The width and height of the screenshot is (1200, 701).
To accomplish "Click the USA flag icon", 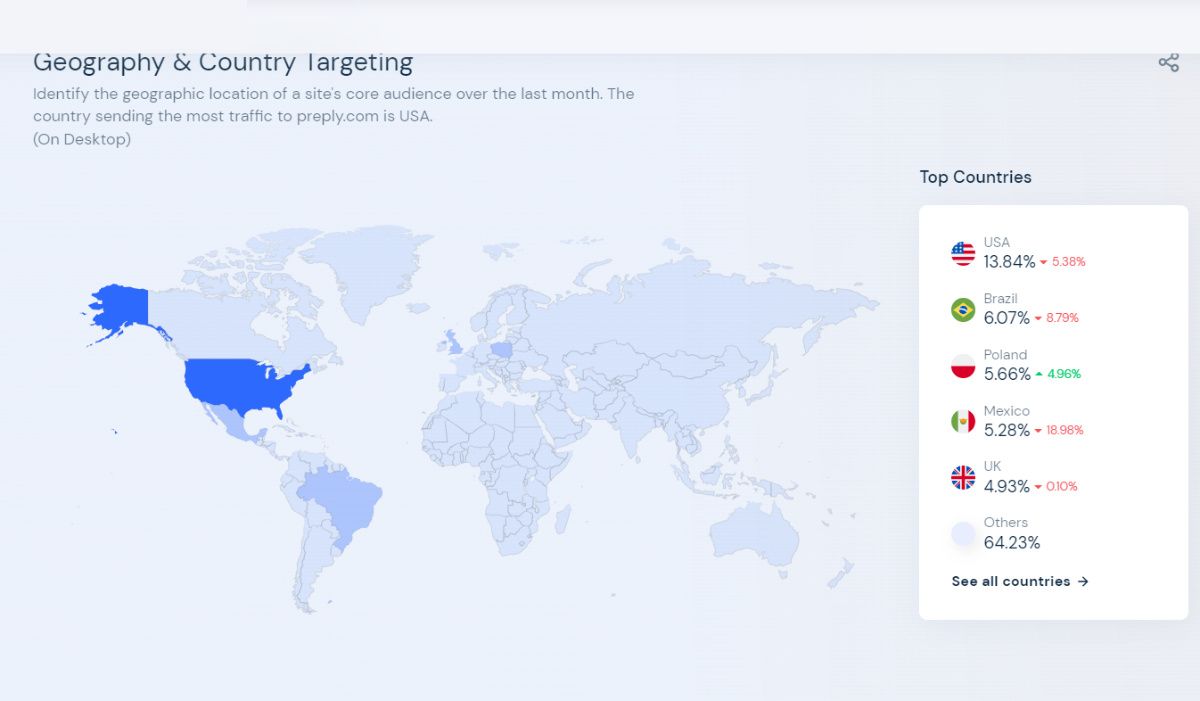I will 963,253.
